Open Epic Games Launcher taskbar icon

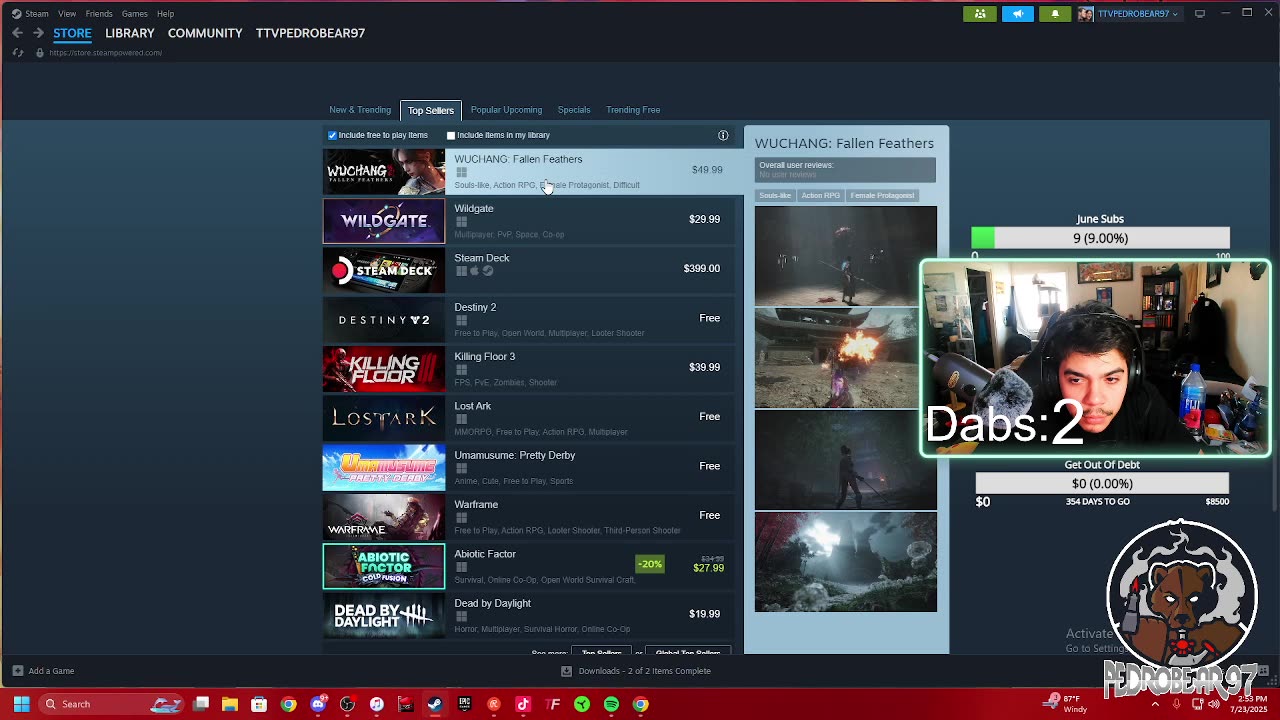(464, 704)
